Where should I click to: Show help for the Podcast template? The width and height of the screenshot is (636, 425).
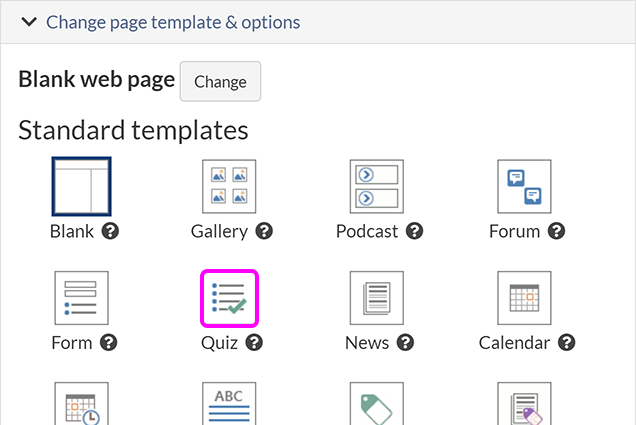click(414, 232)
